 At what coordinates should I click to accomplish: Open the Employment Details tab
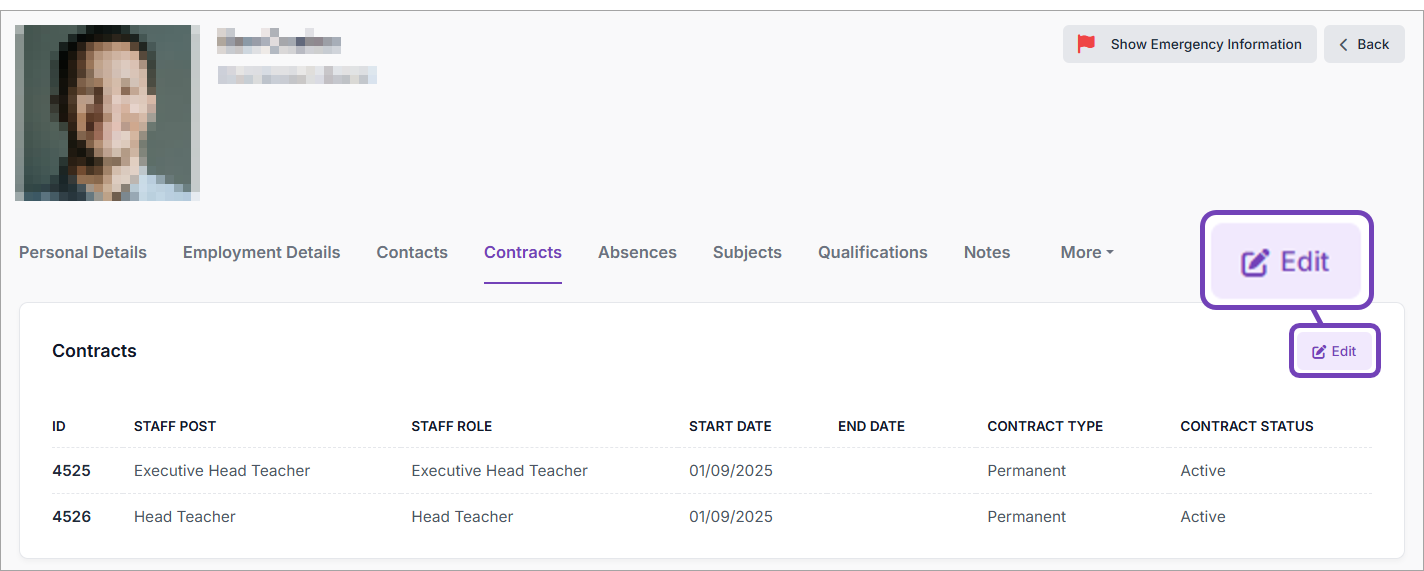(x=261, y=253)
